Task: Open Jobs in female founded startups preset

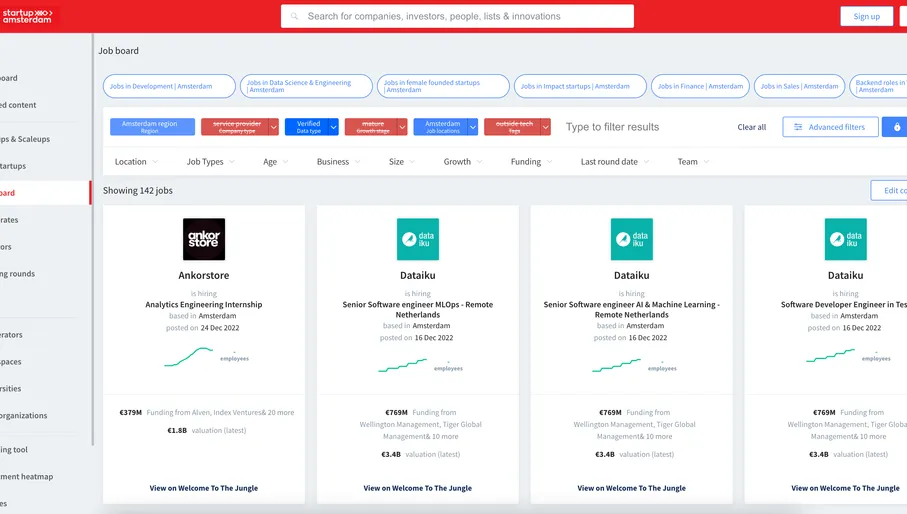Action: coord(443,86)
